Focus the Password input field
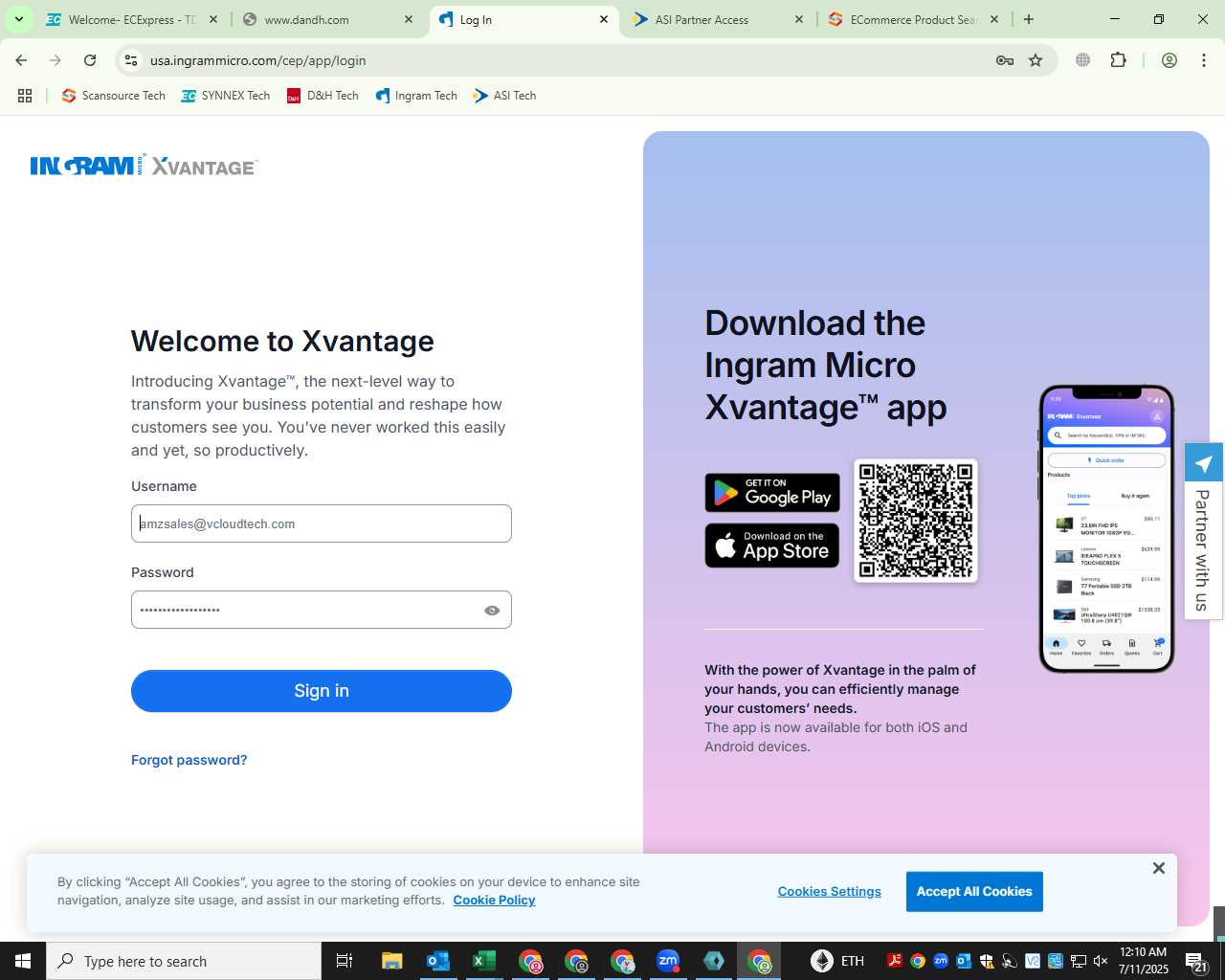The height and width of the screenshot is (980, 1225). pos(322,610)
